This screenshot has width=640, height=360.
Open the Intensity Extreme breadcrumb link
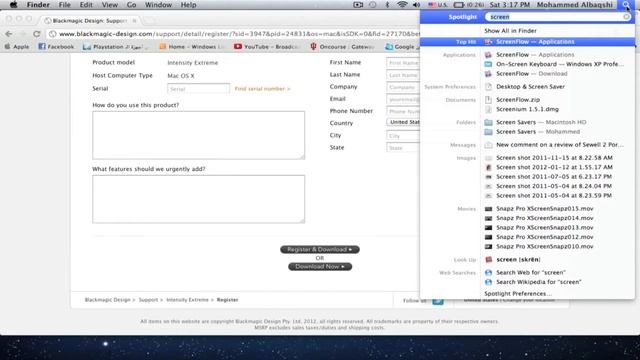[187, 300]
